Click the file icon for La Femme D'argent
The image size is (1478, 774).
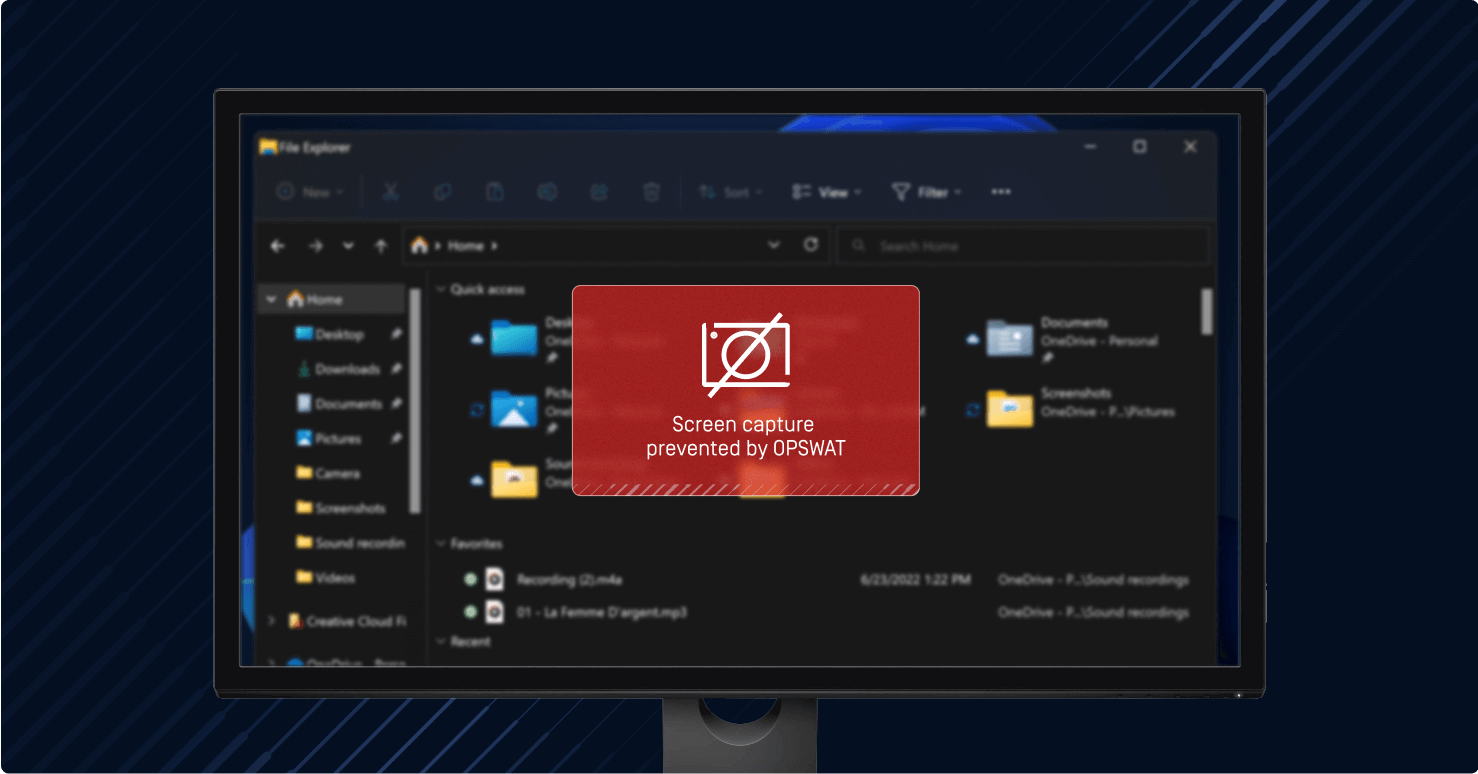pos(494,612)
